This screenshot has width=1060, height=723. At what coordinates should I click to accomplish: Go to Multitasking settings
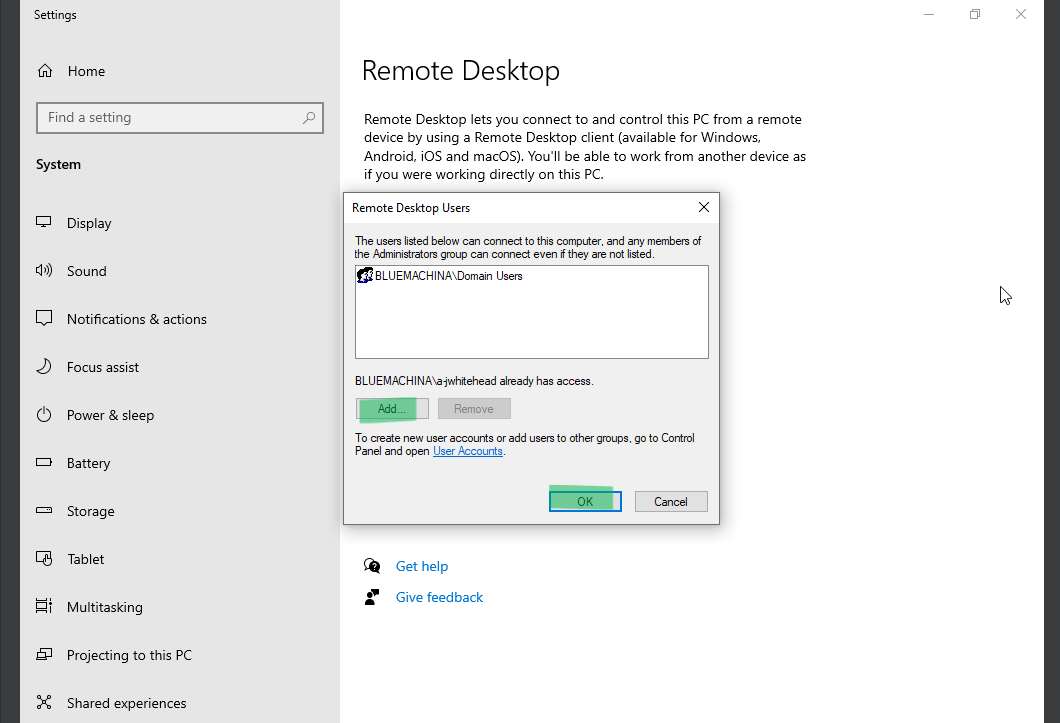105,607
